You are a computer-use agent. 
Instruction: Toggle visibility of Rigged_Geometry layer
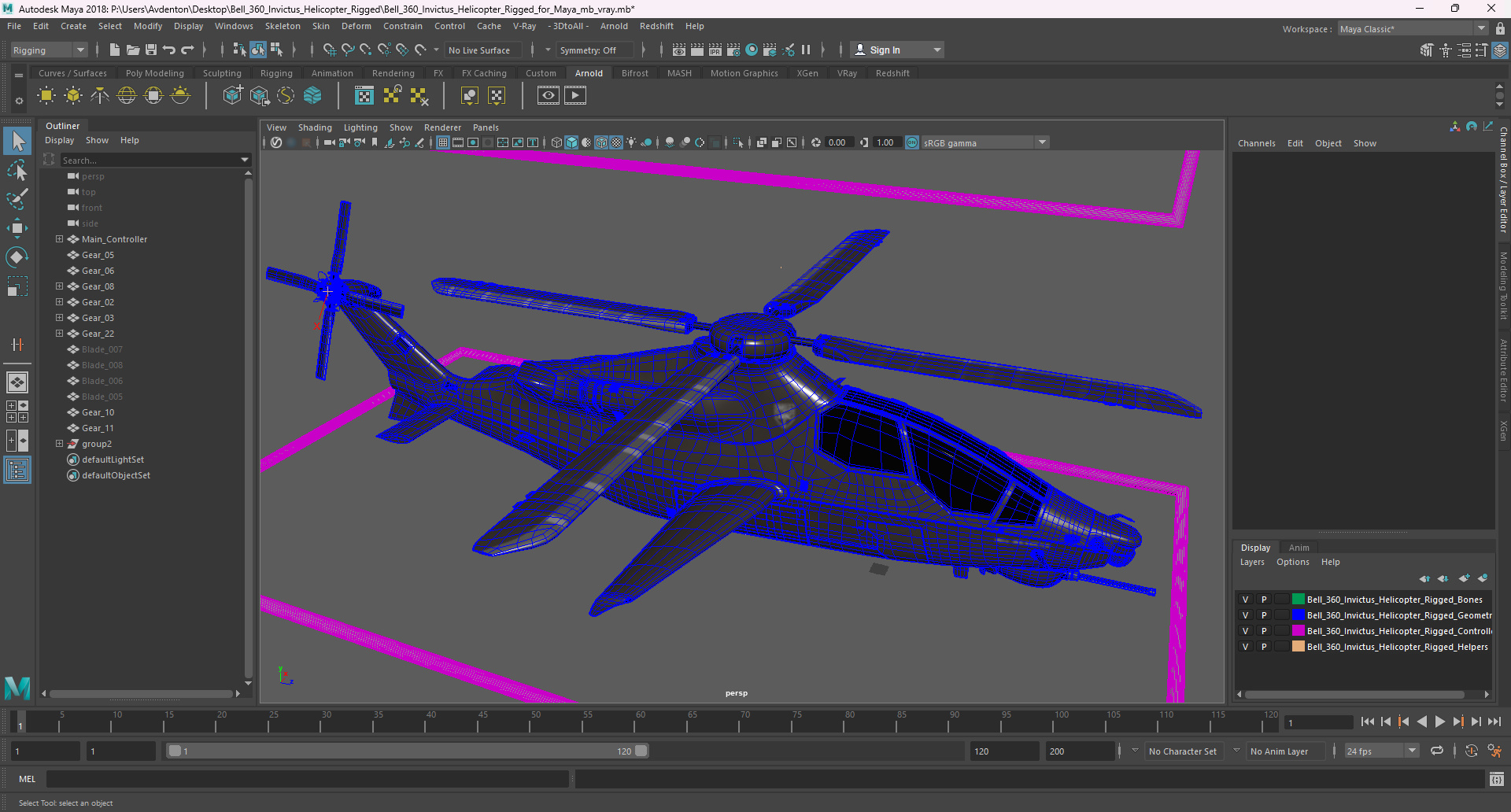tap(1245, 615)
